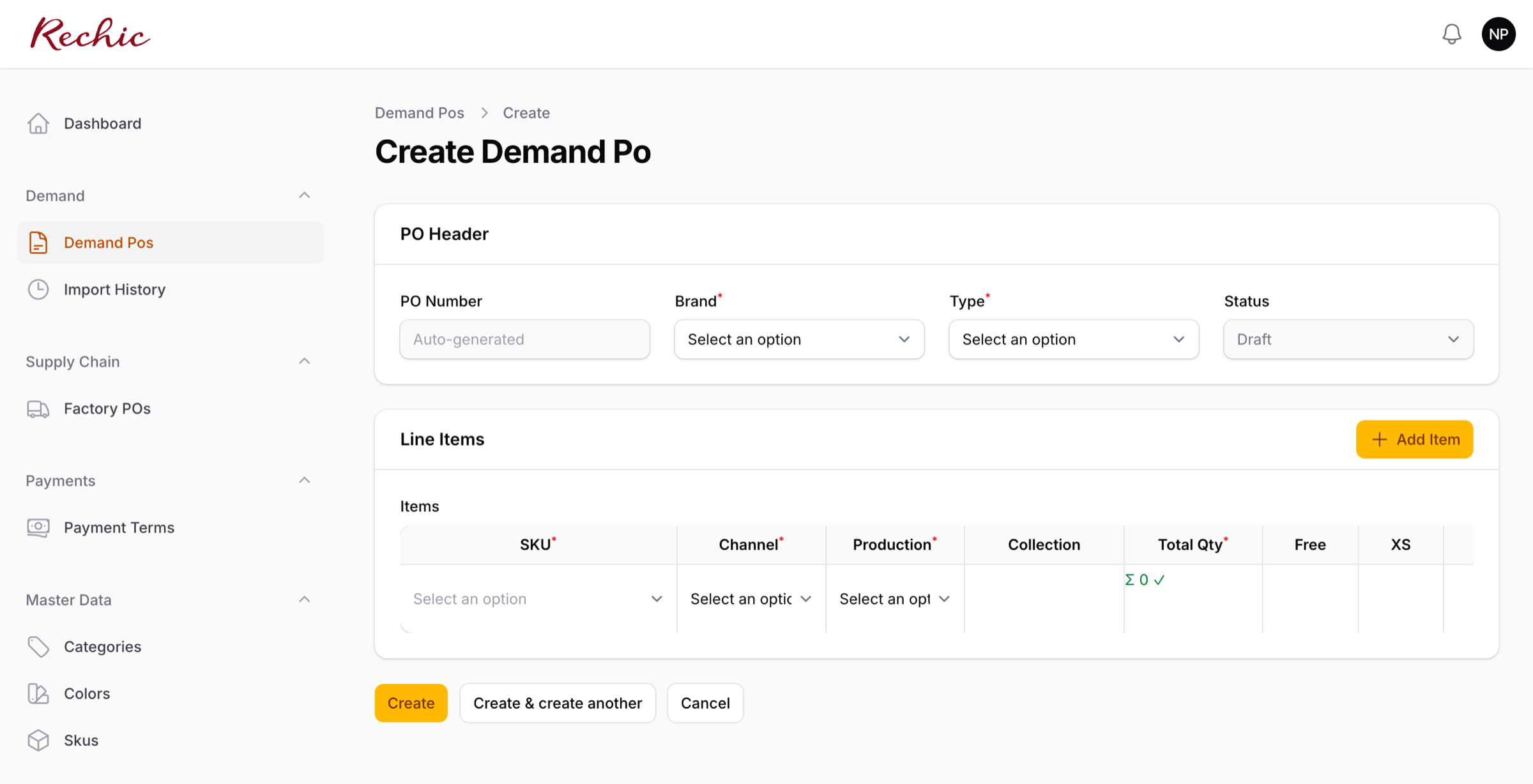Screen dimensions: 1533x784
Task: Click the Total Qty column header
Action: [1193, 545]
